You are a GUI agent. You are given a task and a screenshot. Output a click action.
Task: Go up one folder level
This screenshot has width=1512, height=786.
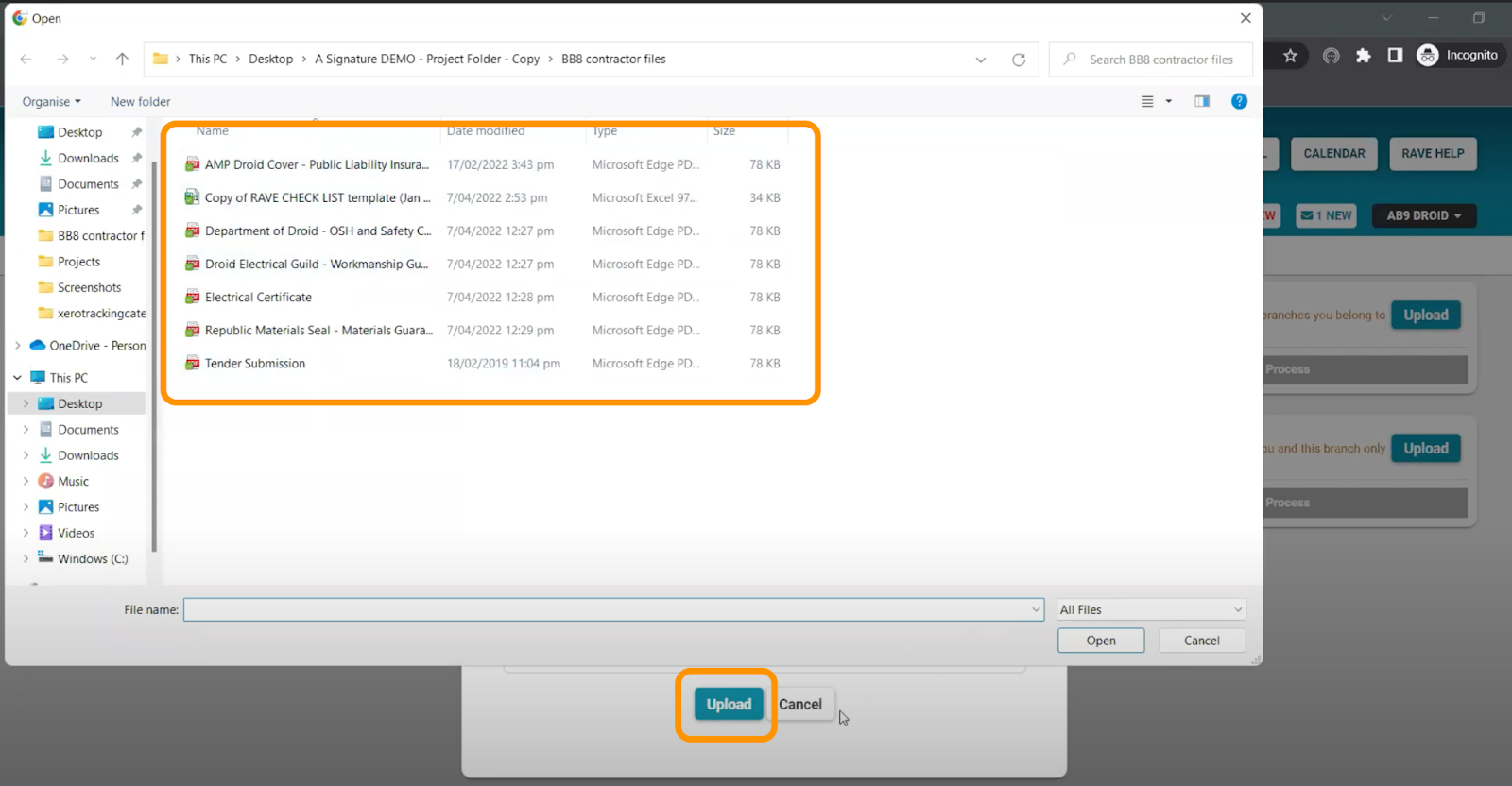click(122, 59)
